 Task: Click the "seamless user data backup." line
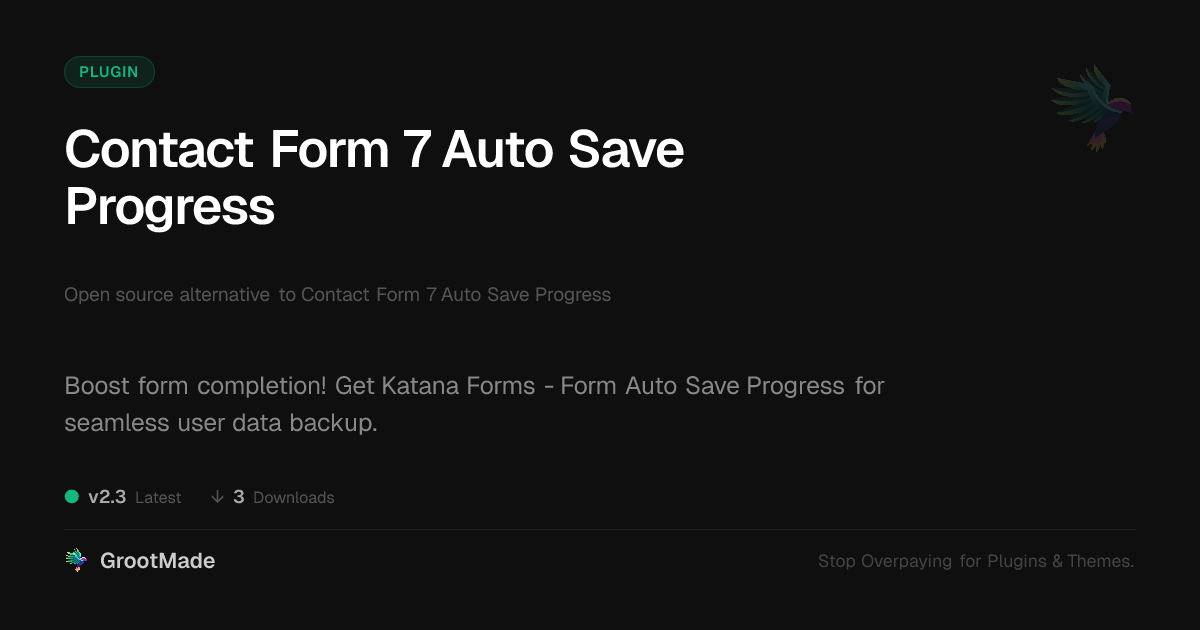[220, 423]
